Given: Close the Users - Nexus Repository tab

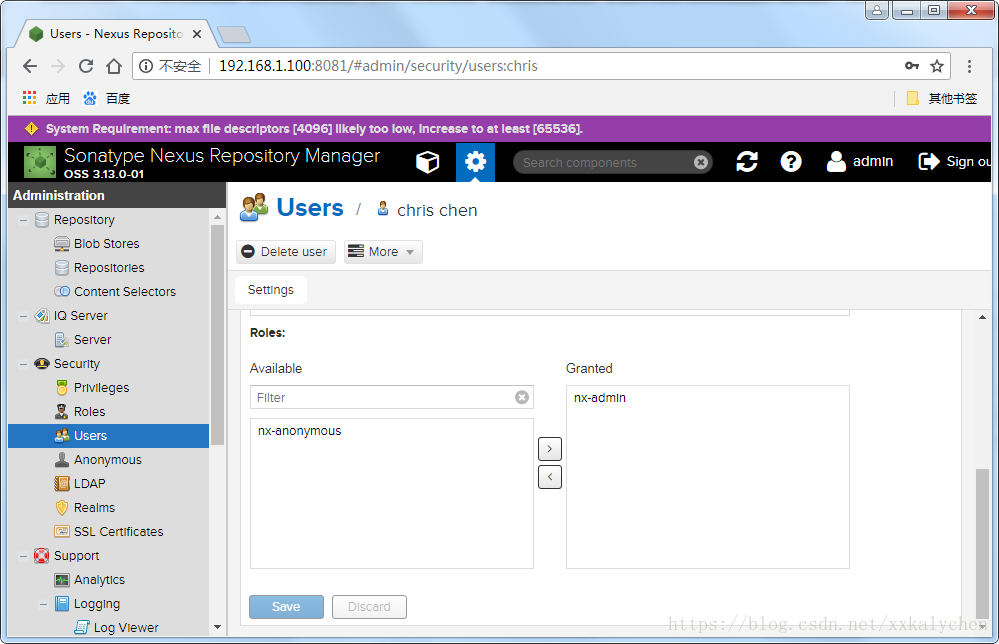Looking at the screenshot, I should [197, 34].
